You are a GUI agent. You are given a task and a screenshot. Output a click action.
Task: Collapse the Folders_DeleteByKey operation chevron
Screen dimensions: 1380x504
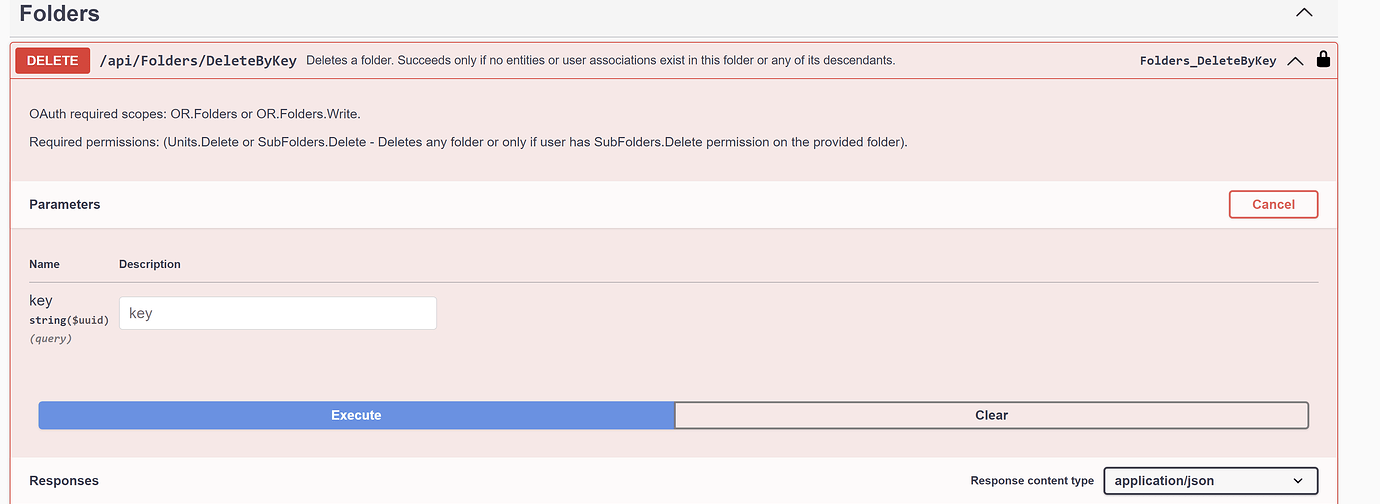point(1295,60)
